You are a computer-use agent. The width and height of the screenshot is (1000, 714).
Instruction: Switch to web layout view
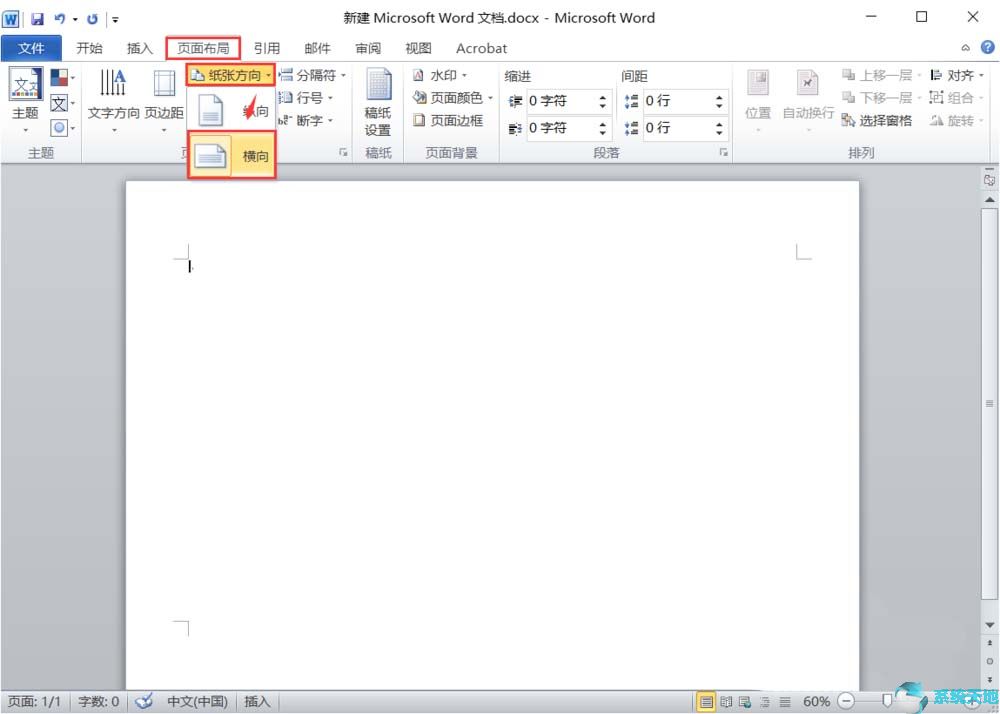[745, 701]
